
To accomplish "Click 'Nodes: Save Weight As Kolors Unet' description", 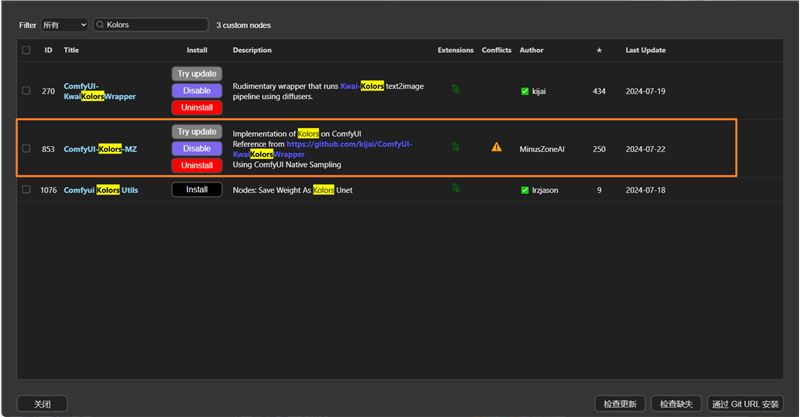I will (292, 190).
